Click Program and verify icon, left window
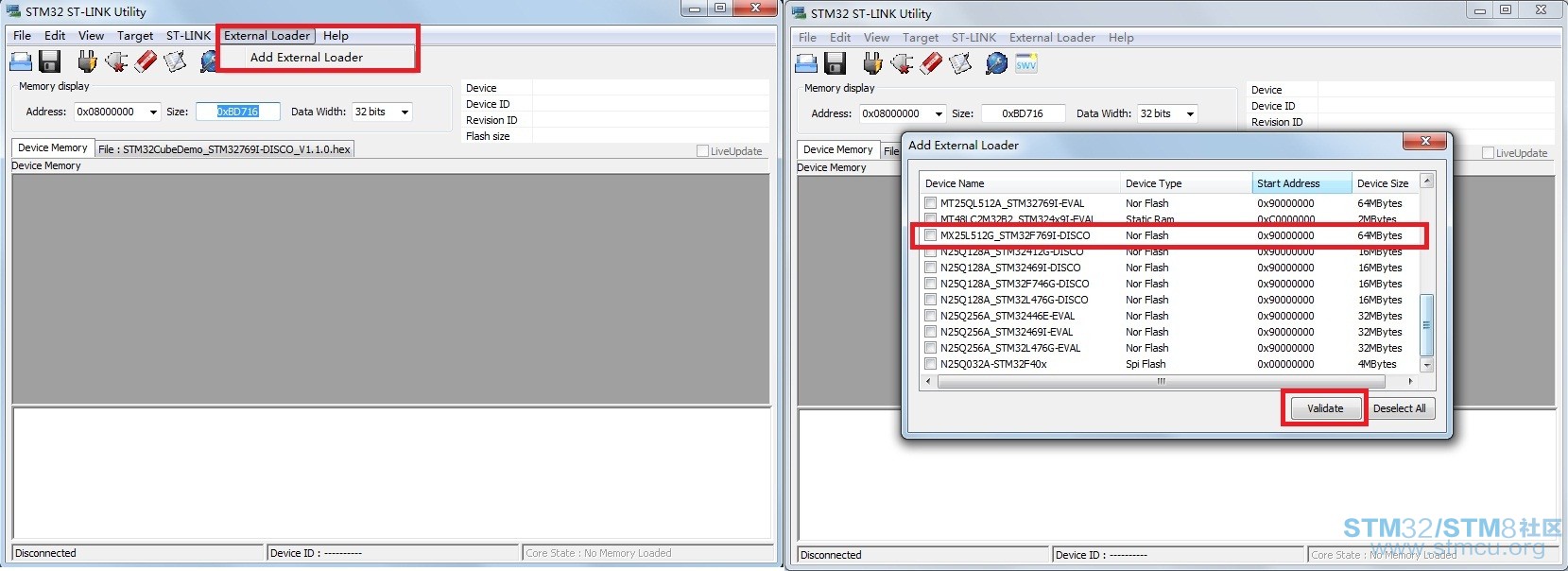Viewport: 1568px width, 571px height. [175, 62]
